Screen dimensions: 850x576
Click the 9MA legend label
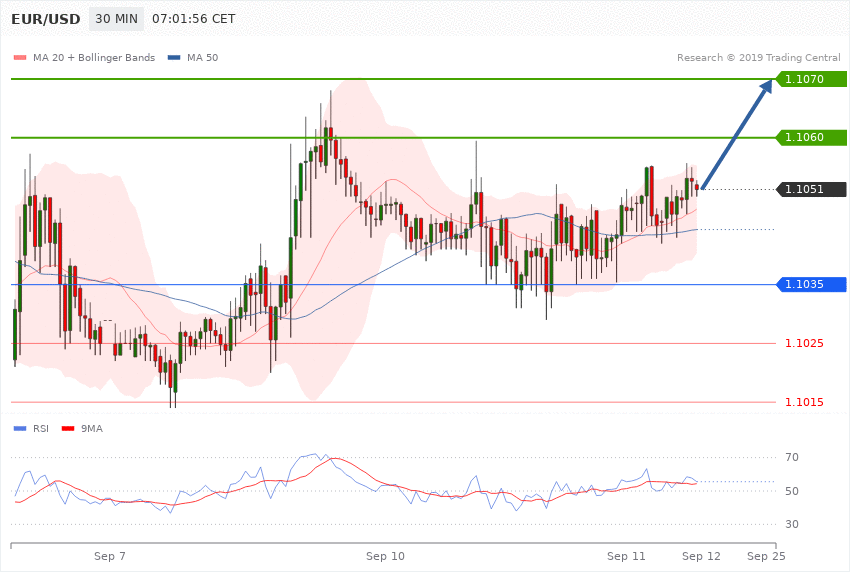click(92, 429)
